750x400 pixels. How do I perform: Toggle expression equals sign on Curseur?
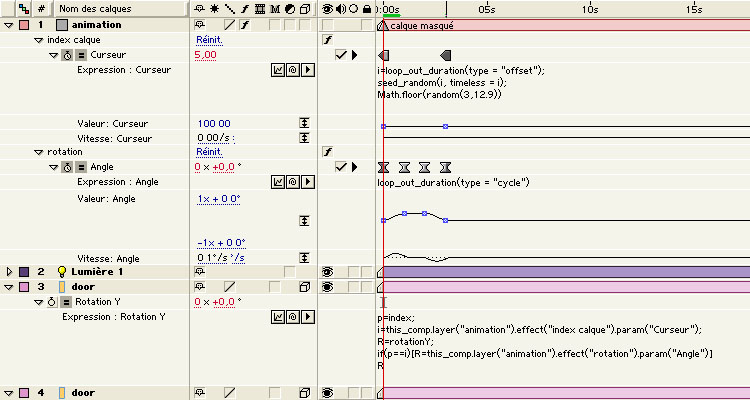81,55
